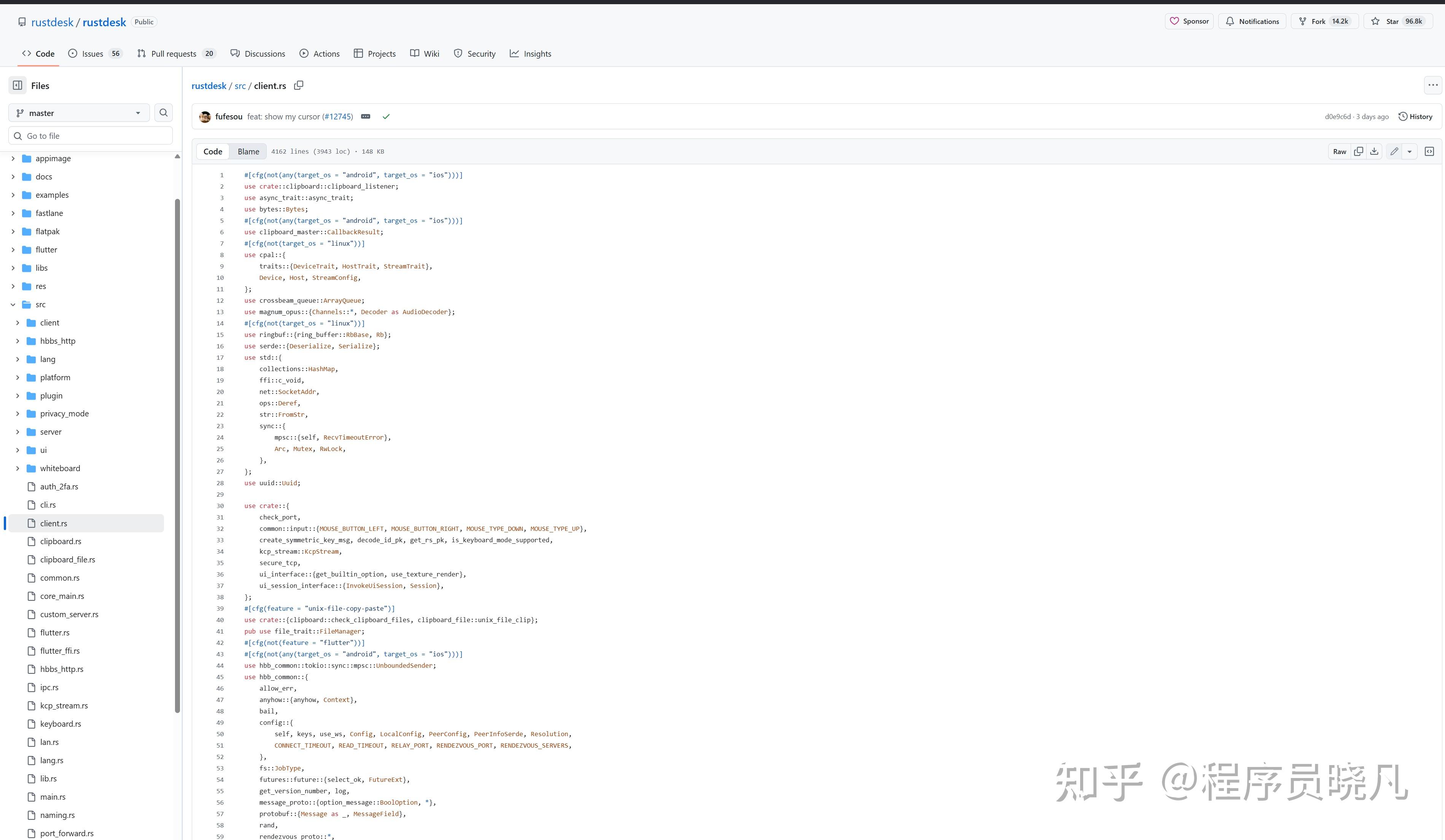Copy file path icon next to client.rs
1445x840 pixels.
tap(299, 86)
